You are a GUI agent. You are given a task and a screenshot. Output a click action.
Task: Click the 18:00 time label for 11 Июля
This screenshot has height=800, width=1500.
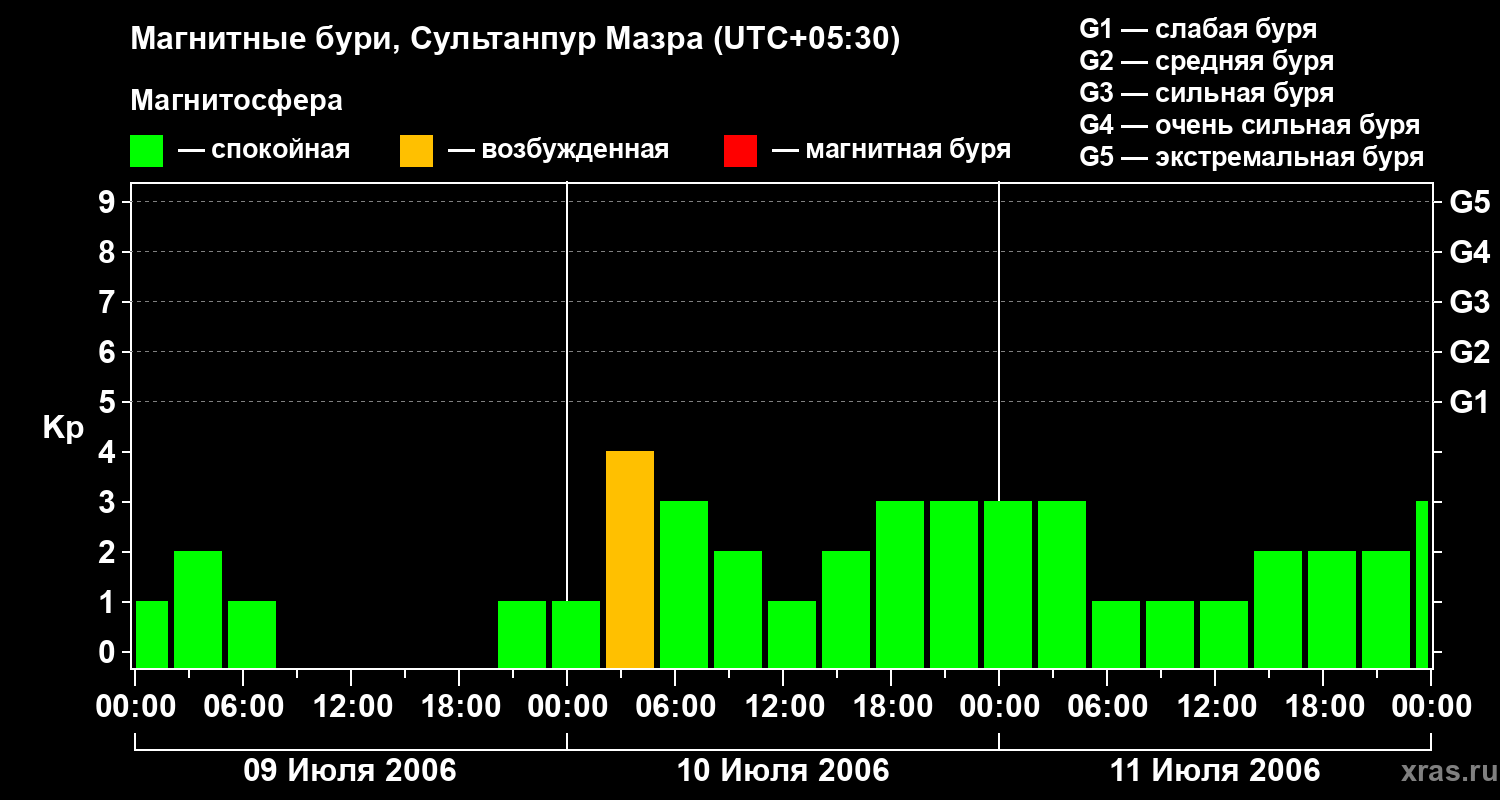pos(1323,707)
